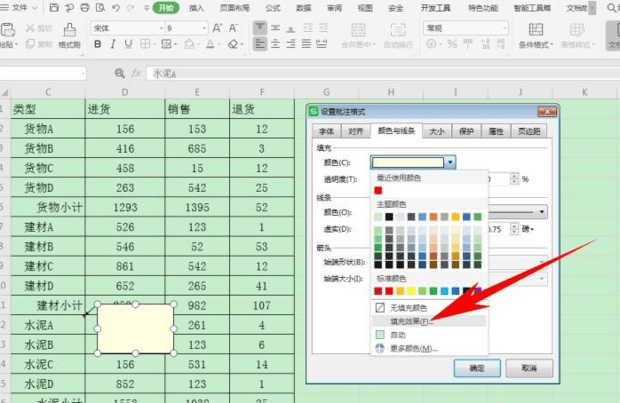The height and width of the screenshot is (403, 620).
Task: Open the Name Box dropdown
Action: [x=83, y=73]
